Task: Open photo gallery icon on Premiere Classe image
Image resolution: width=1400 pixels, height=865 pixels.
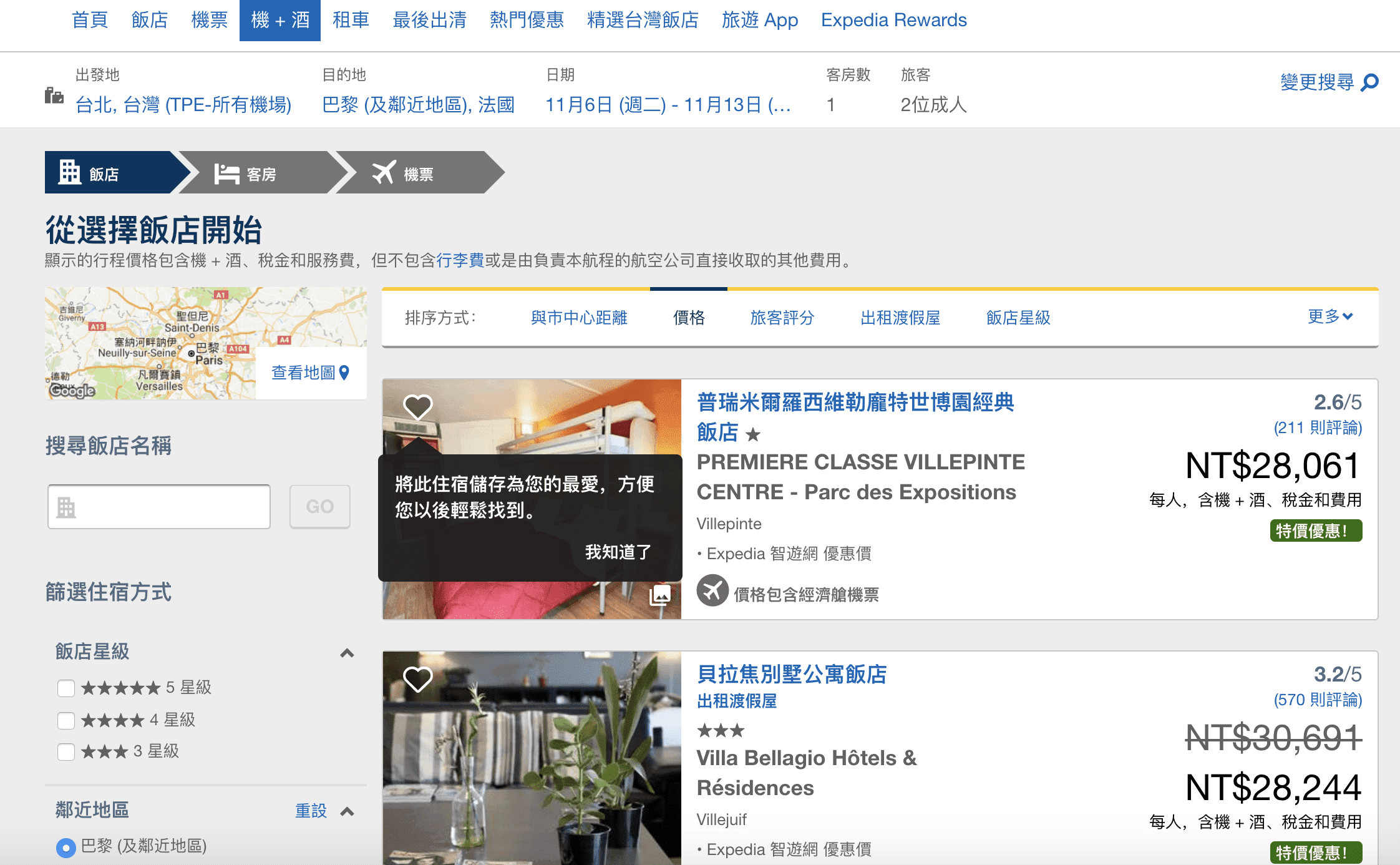Action: point(660,595)
